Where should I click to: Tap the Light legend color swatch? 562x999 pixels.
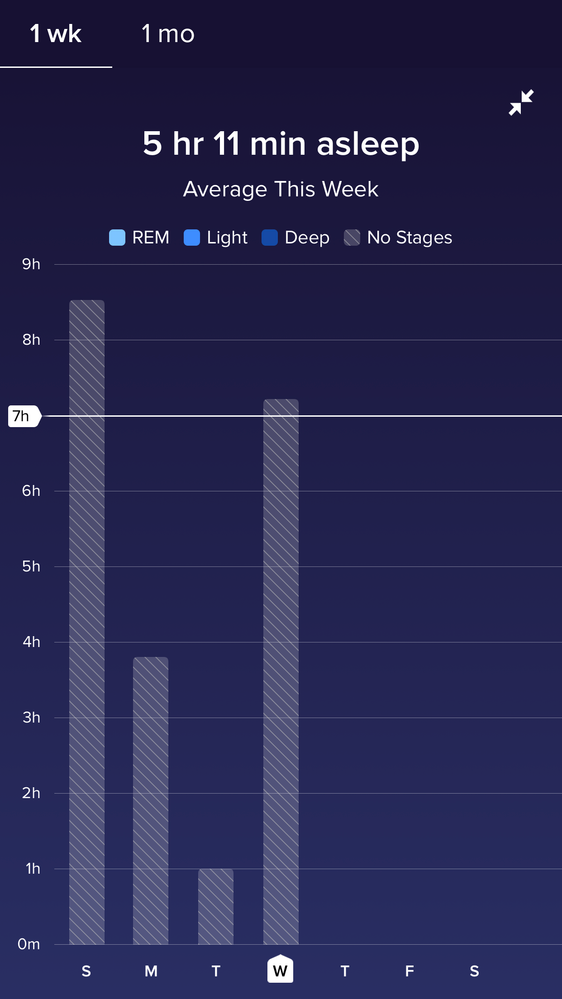coord(192,238)
